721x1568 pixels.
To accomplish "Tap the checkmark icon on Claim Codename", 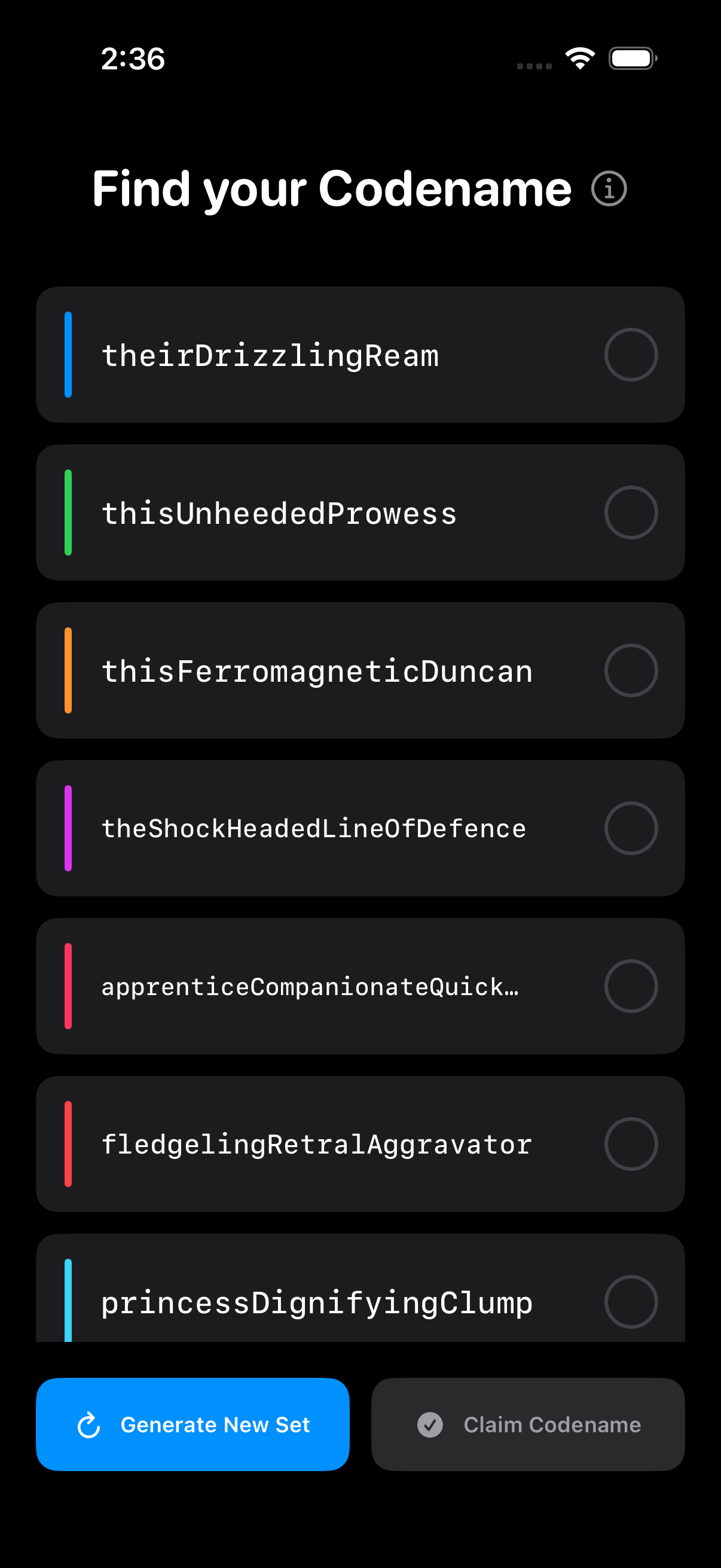I will pyautogui.click(x=430, y=1425).
